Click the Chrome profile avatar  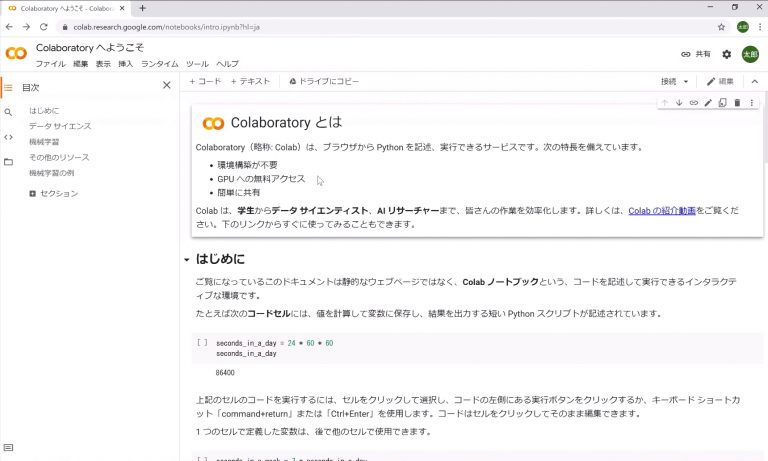pos(743,27)
